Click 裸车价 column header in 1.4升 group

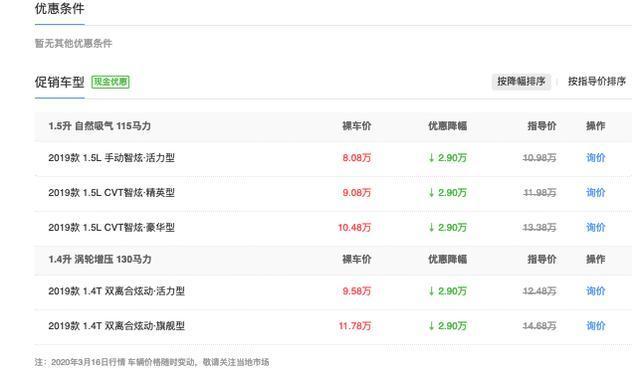pyautogui.click(x=357, y=259)
